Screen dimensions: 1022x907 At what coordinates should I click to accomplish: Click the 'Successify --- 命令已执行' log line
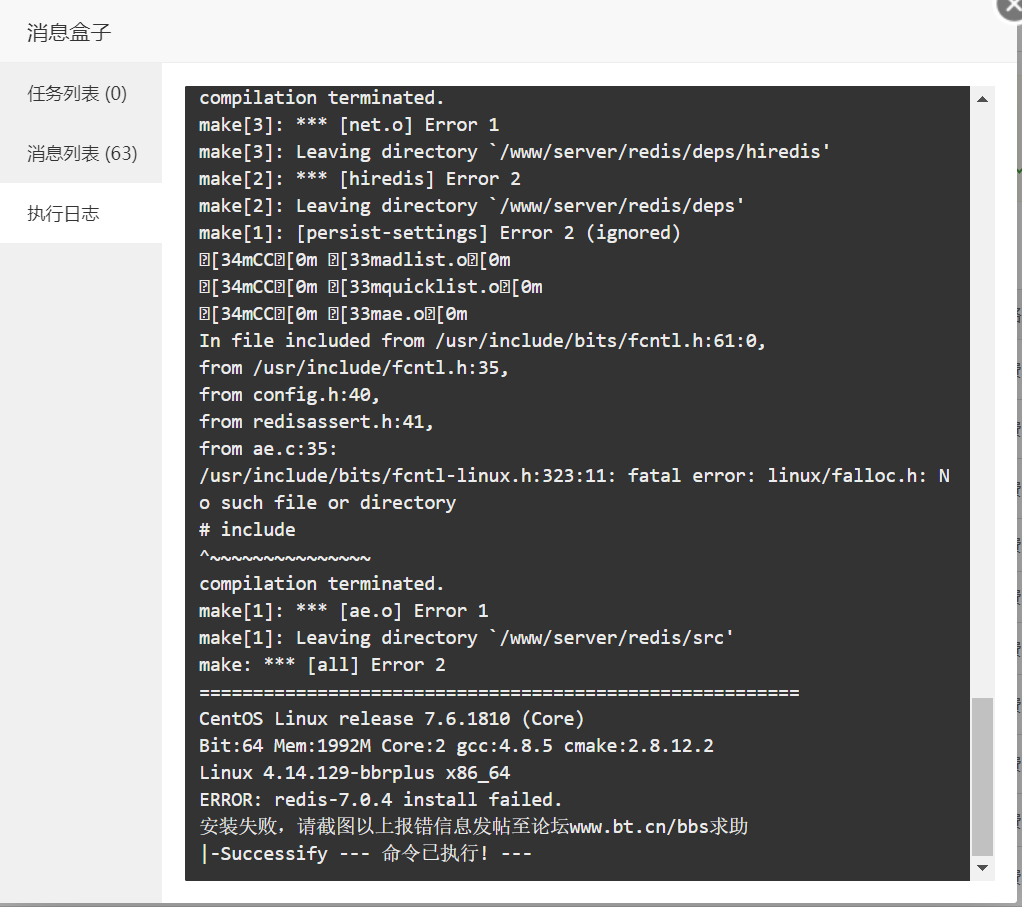tap(365, 854)
